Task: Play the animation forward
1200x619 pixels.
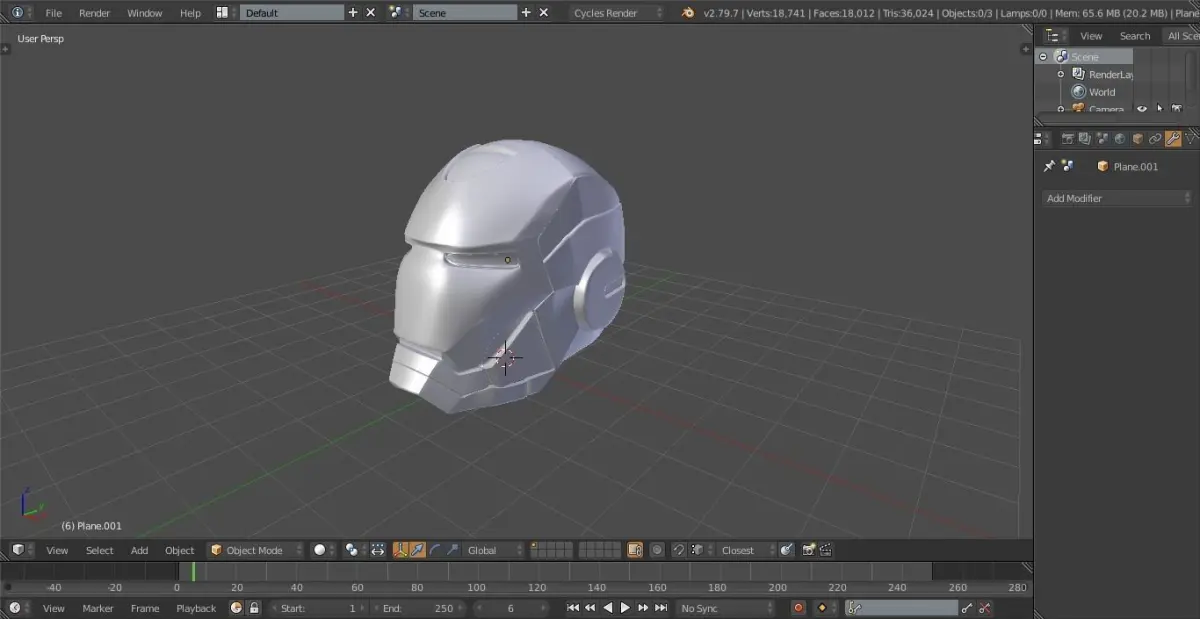Action: tap(625, 608)
